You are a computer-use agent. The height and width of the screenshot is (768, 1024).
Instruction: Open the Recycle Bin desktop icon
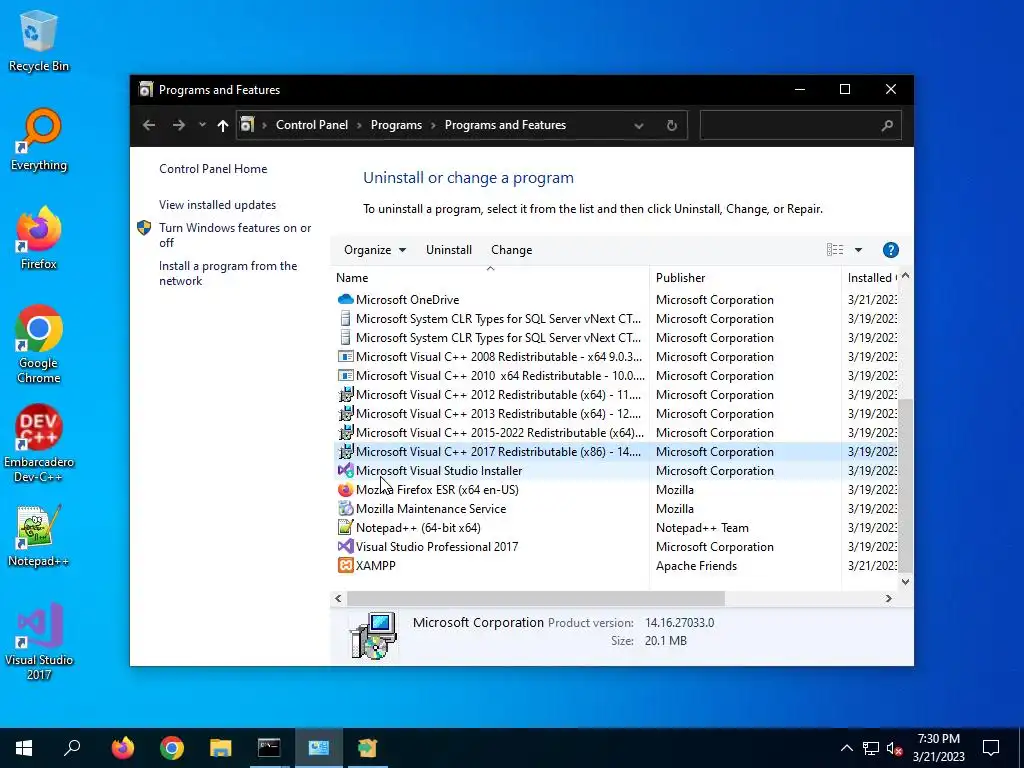click(x=39, y=40)
